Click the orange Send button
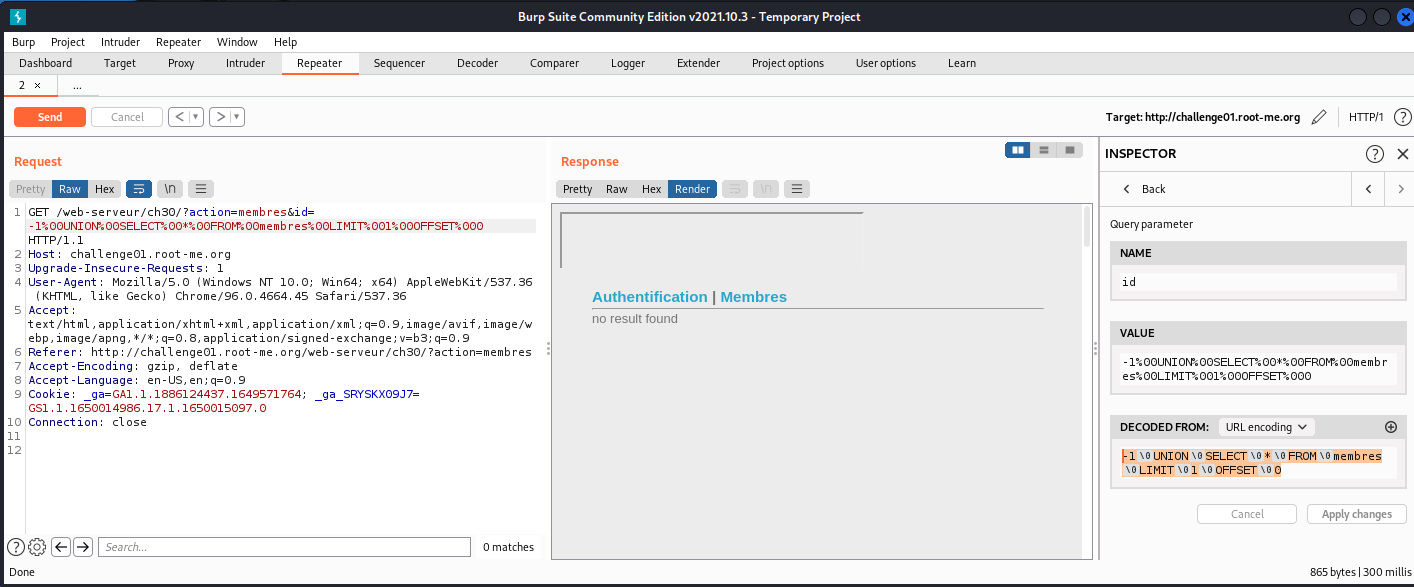Screen dimensions: 1414x587 (x=50, y=117)
